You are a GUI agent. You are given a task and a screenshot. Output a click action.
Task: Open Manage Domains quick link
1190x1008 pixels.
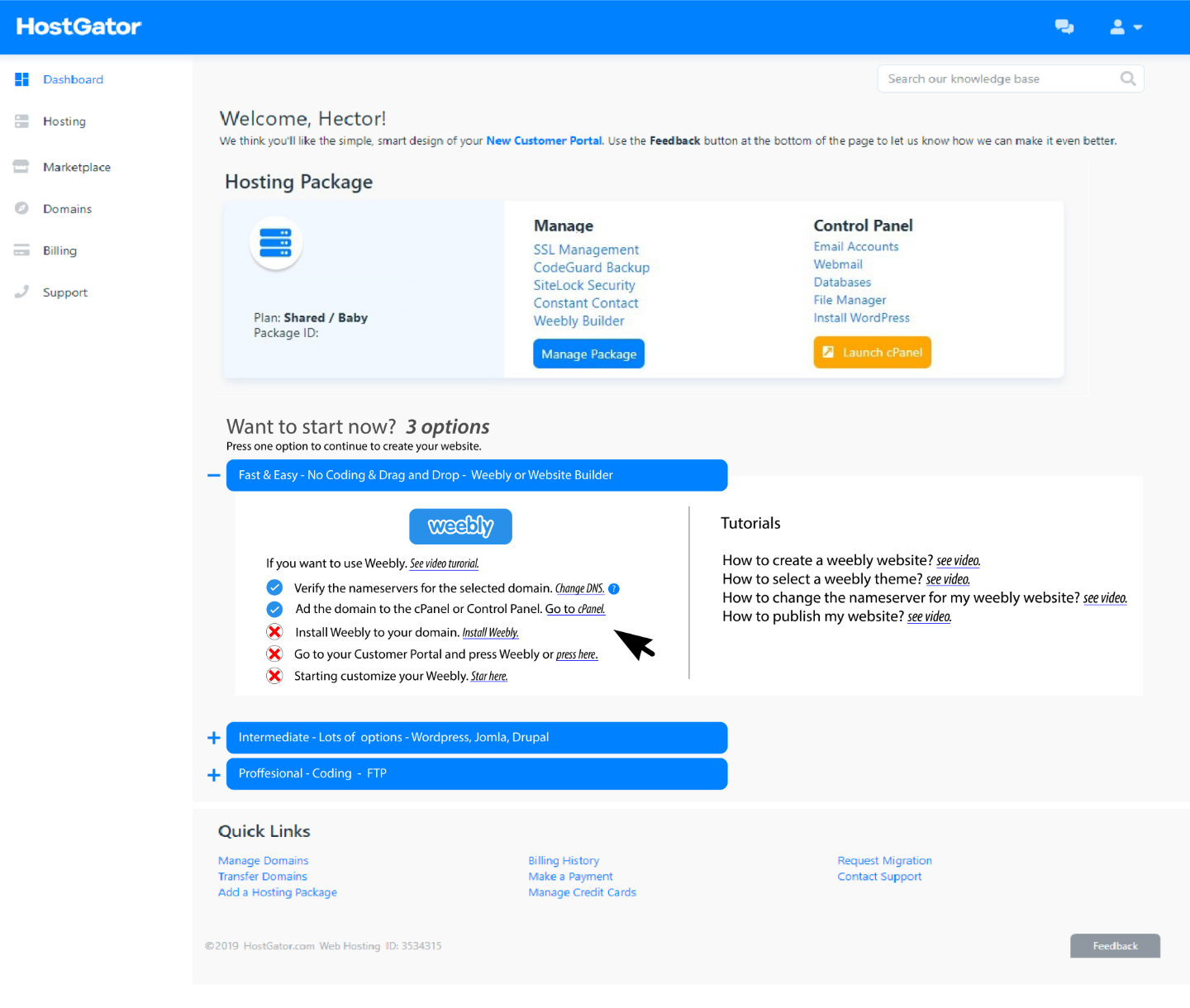coord(263,861)
